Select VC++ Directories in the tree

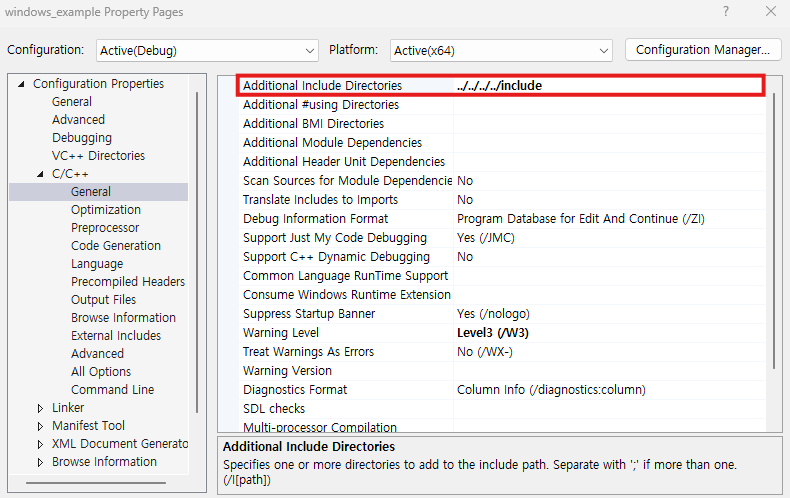pos(98,156)
